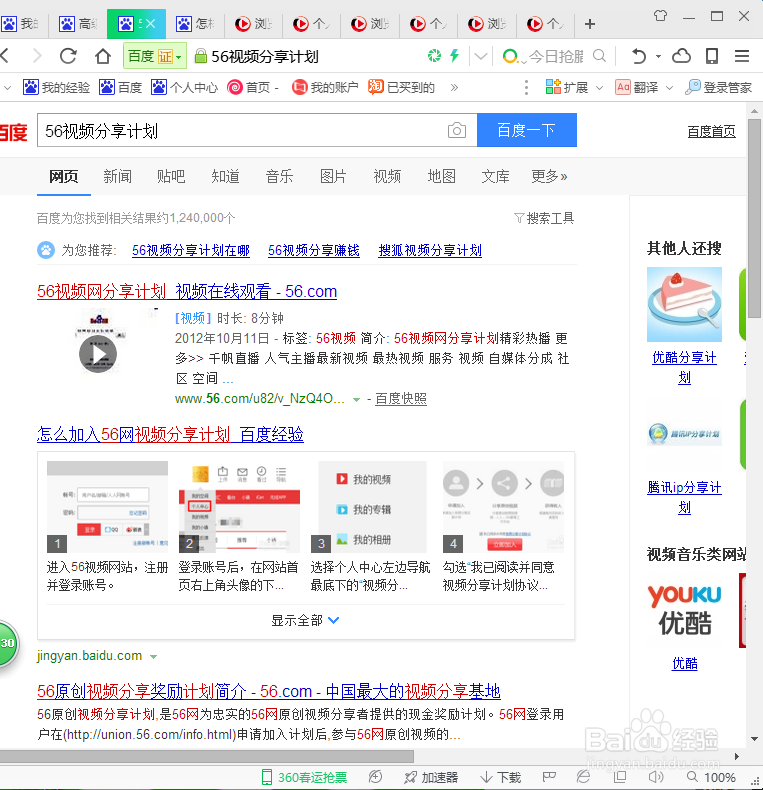Close the active tab
Viewport: 763px width, 790px height.
(150, 24)
